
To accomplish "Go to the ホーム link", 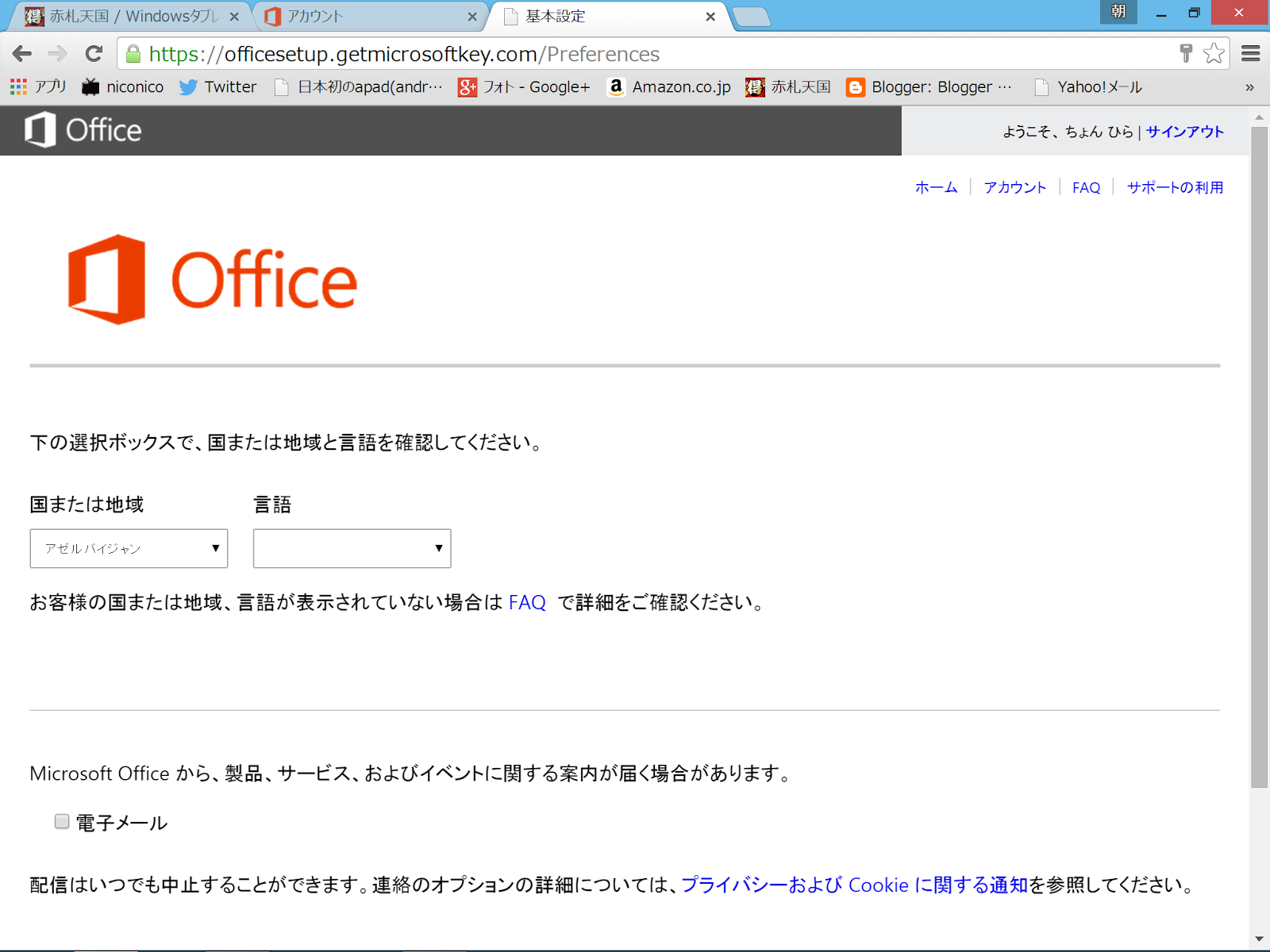I will [937, 187].
